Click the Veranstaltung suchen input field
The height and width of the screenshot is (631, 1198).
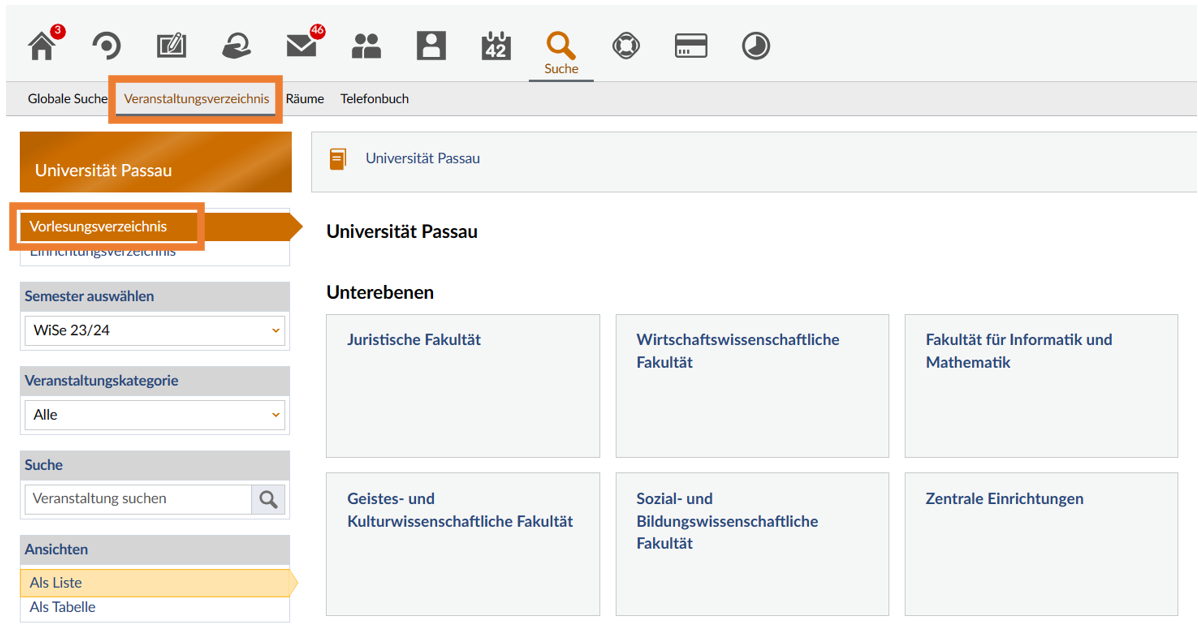(x=138, y=499)
